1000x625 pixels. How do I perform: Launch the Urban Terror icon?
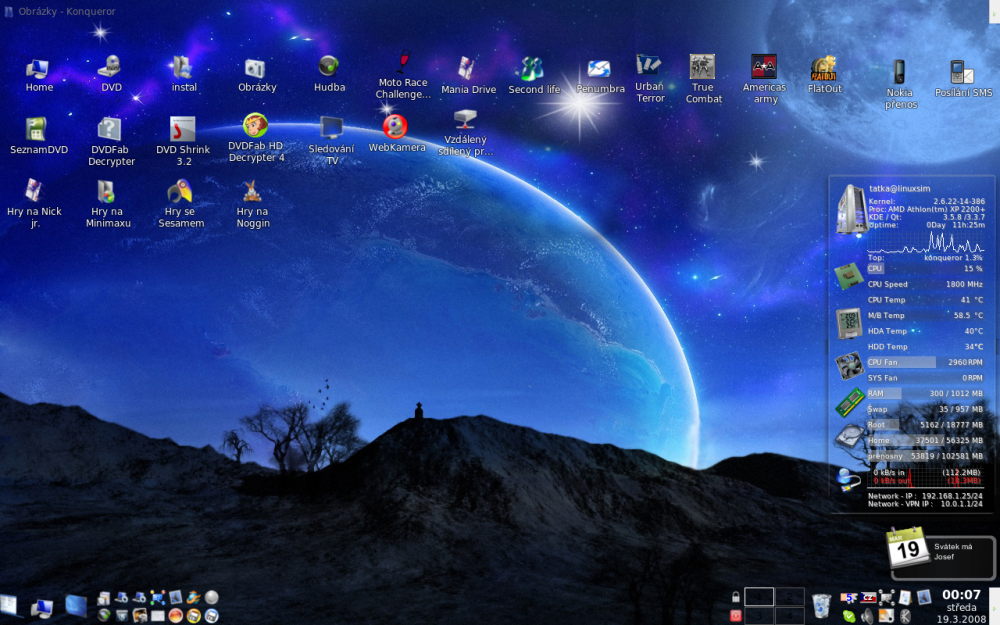tap(649, 78)
